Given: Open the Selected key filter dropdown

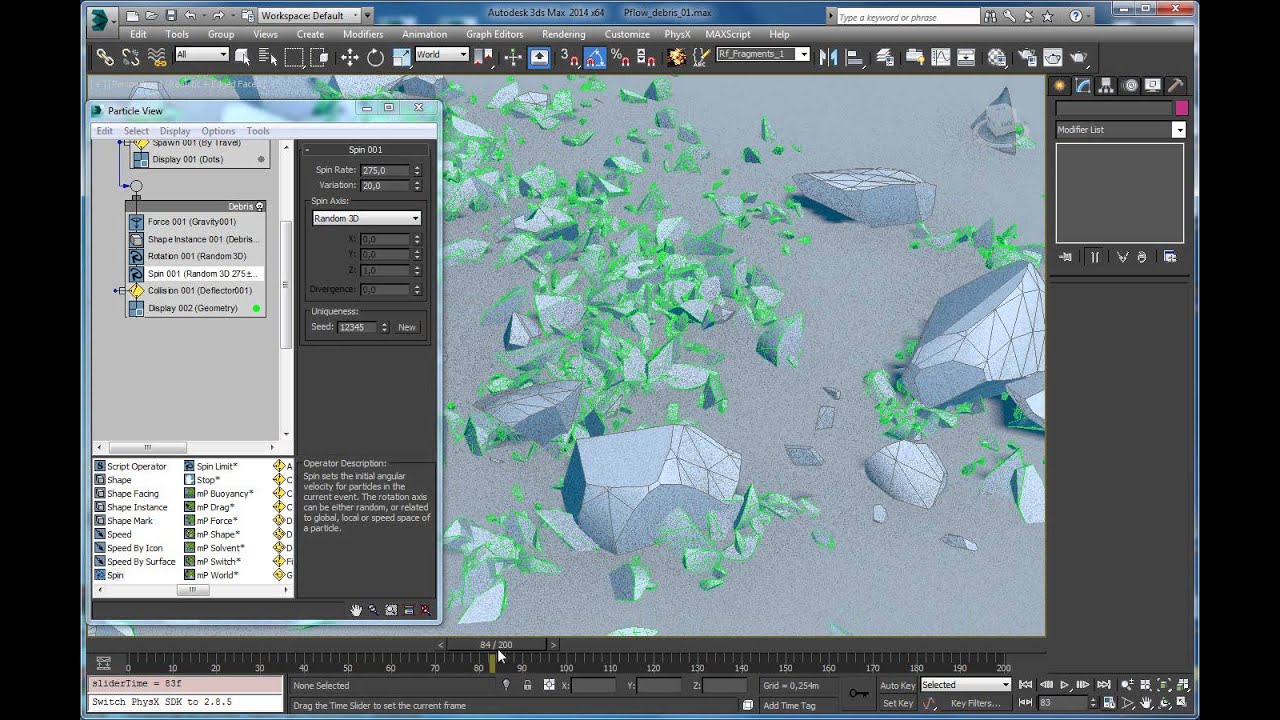Looking at the screenshot, I should point(965,685).
